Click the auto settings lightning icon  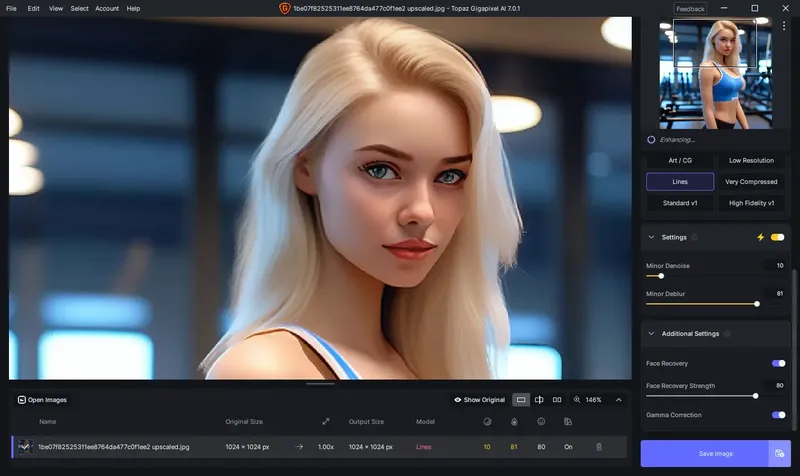tap(760, 237)
